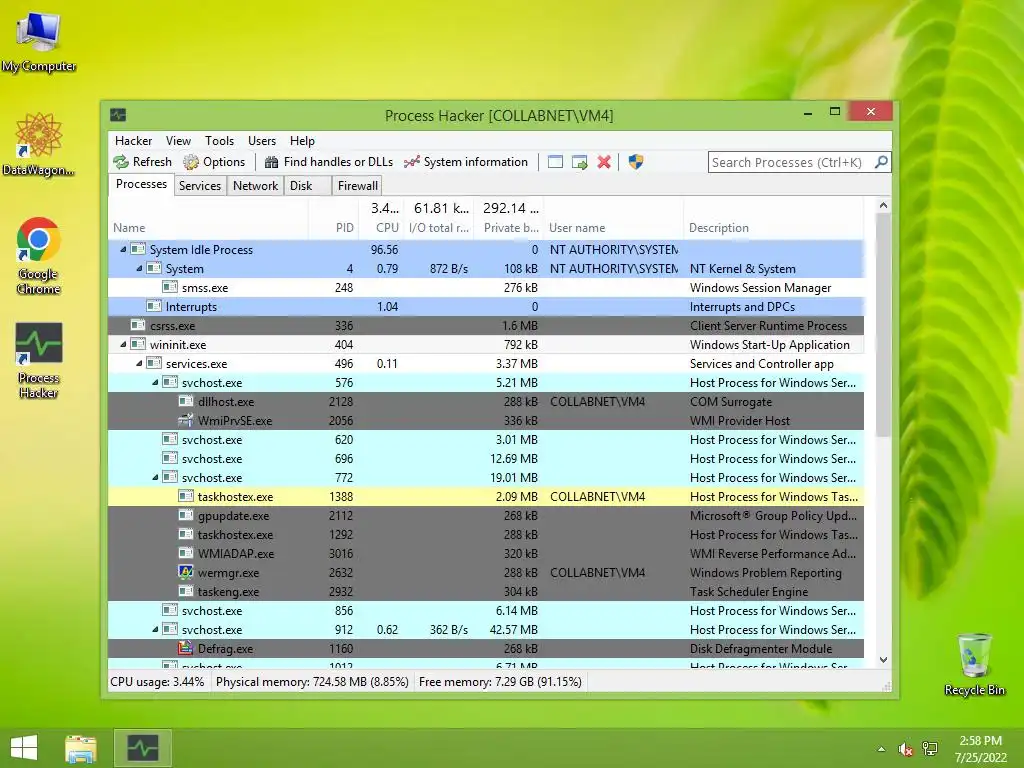1024x768 pixels.
Task: Click the WmiPrvSE.exe process icon
Action: click(185, 420)
